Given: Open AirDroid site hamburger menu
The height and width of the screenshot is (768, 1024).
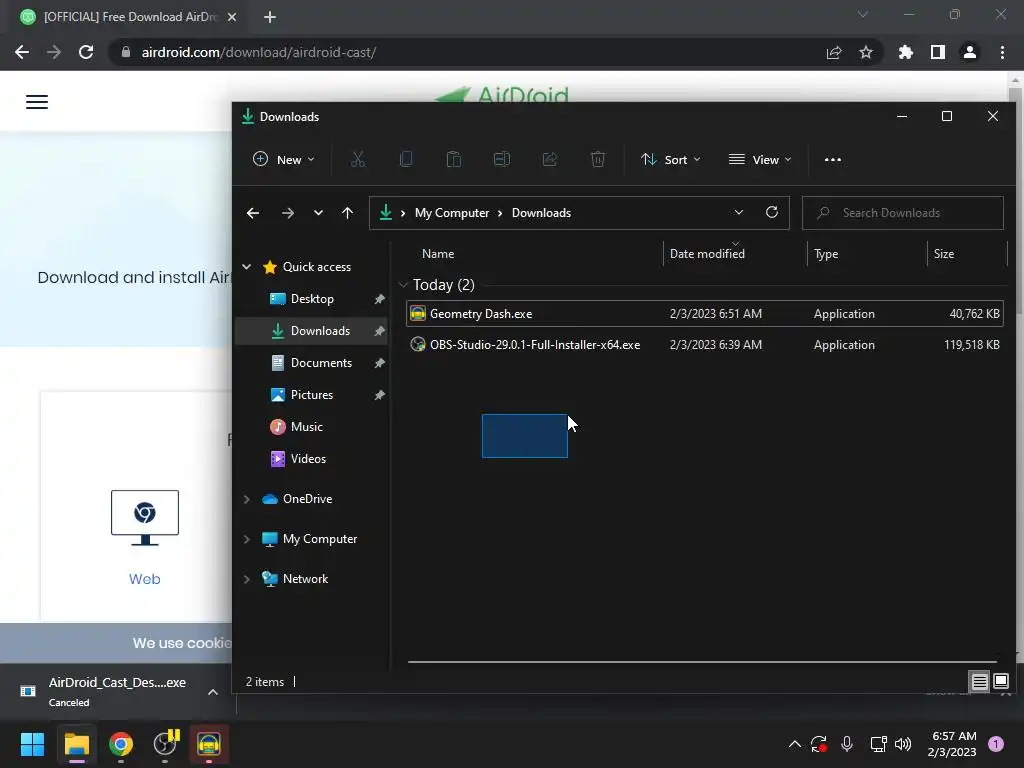Looking at the screenshot, I should [x=37, y=102].
